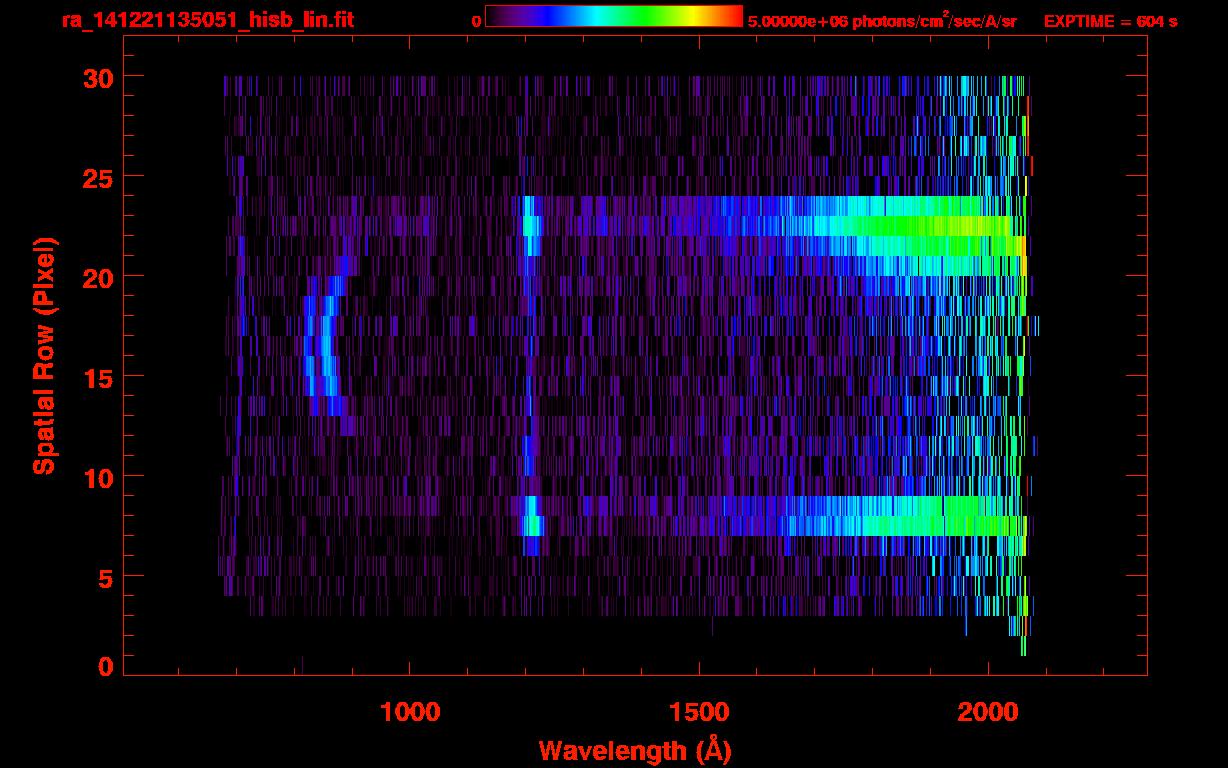Click the Spatial Row (Pixel) axis title

[x=45, y=356]
